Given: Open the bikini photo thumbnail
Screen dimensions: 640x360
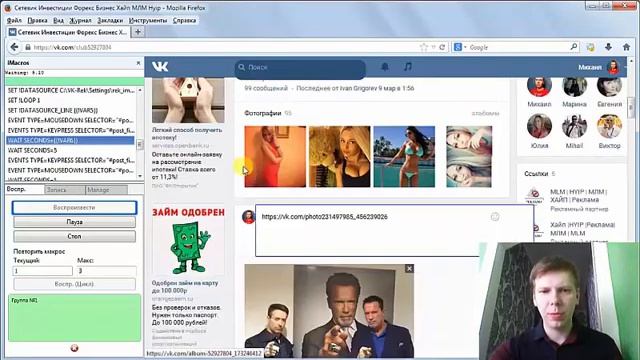Looking at the screenshot, I should coord(404,156).
